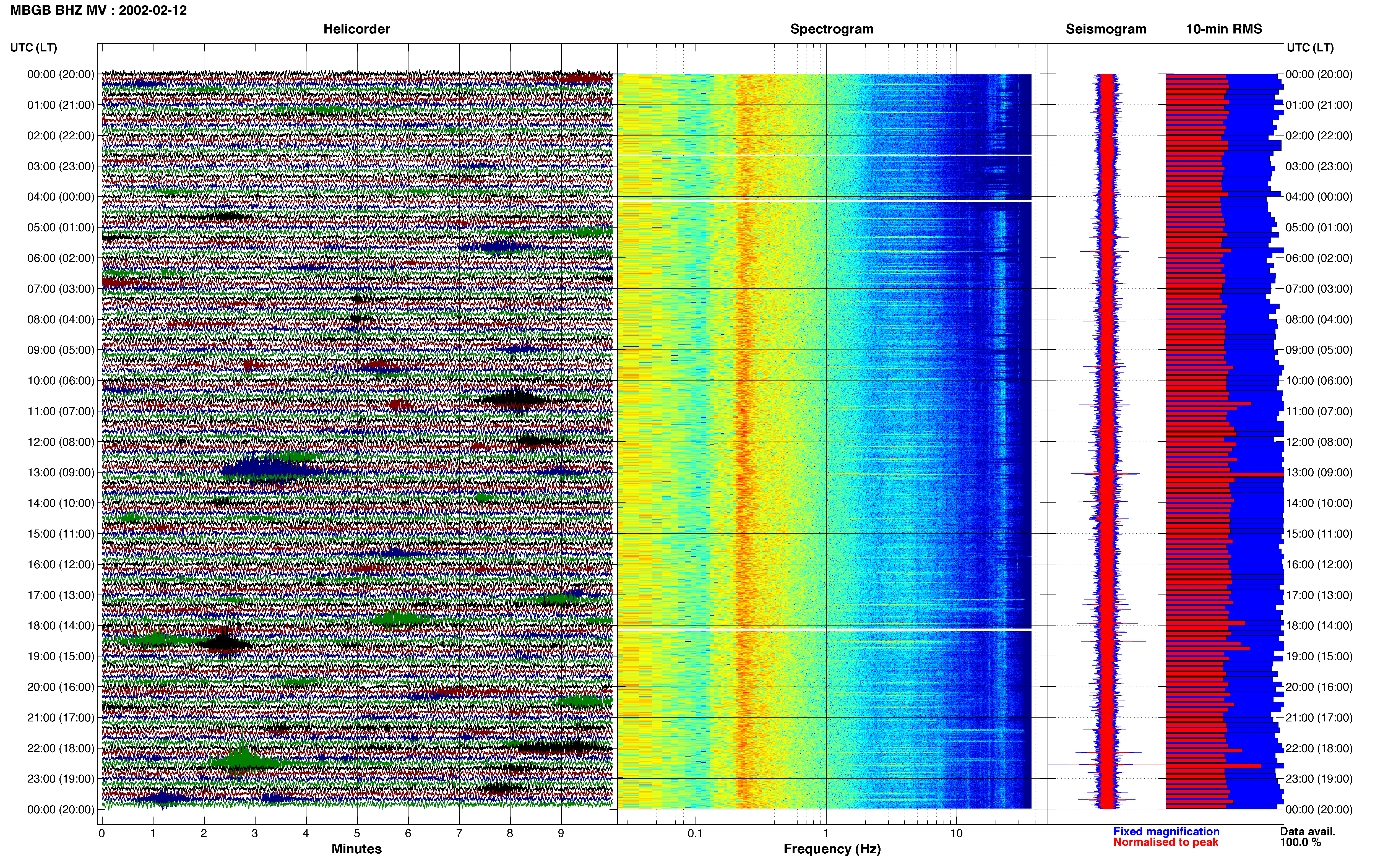Click the left 05:00 (01:00) time label
This screenshot has width=1388, height=868.
pyautogui.click(x=61, y=227)
